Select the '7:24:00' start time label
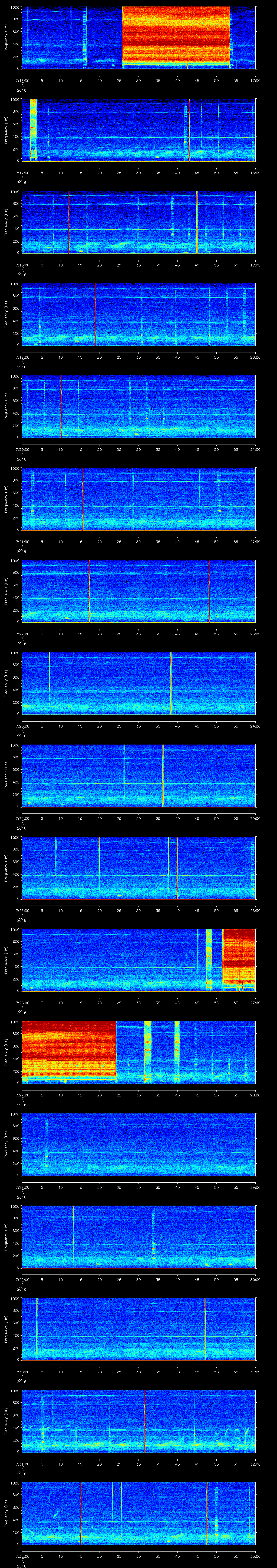277x1568 pixels. 22,818
